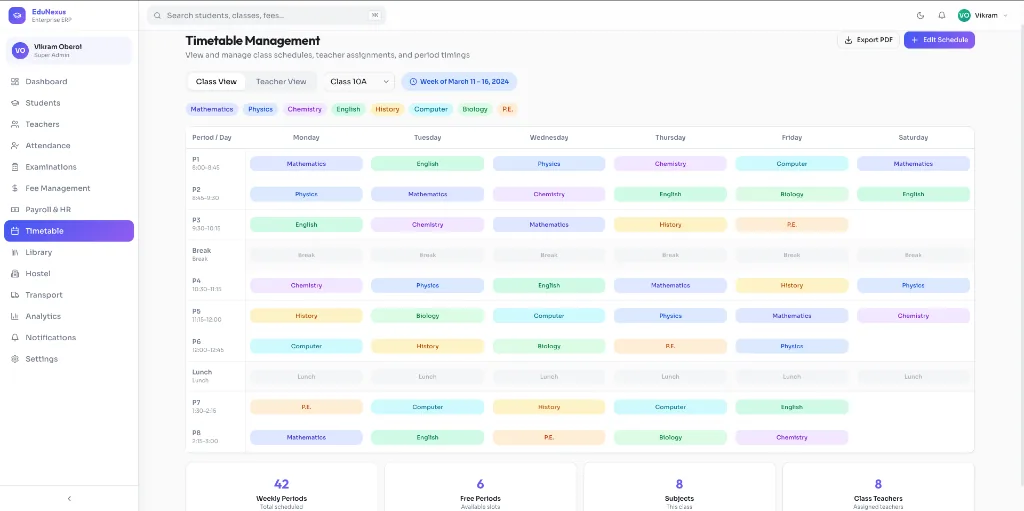The image size is (1024, 511).
Task: Click the Tuesday Lunch cell
Action: (x=427, y=376)
